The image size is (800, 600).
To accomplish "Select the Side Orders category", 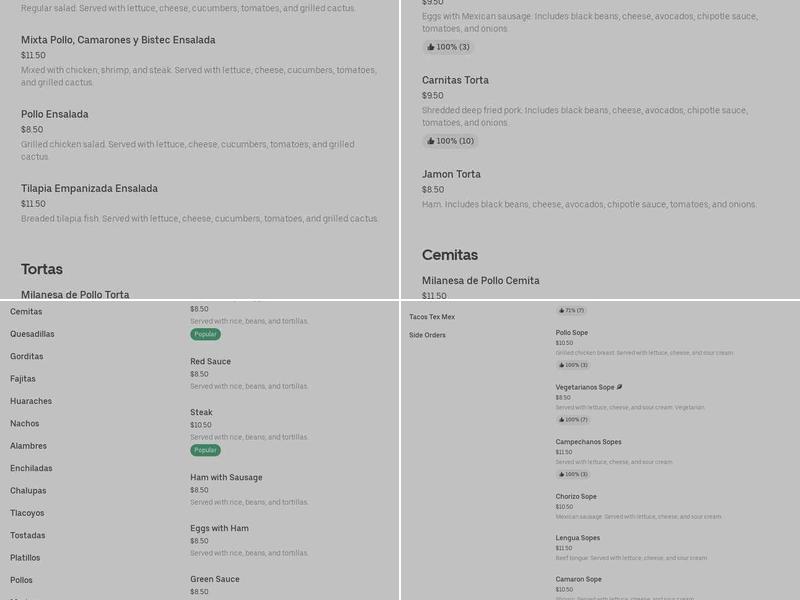I will point(427,335).
